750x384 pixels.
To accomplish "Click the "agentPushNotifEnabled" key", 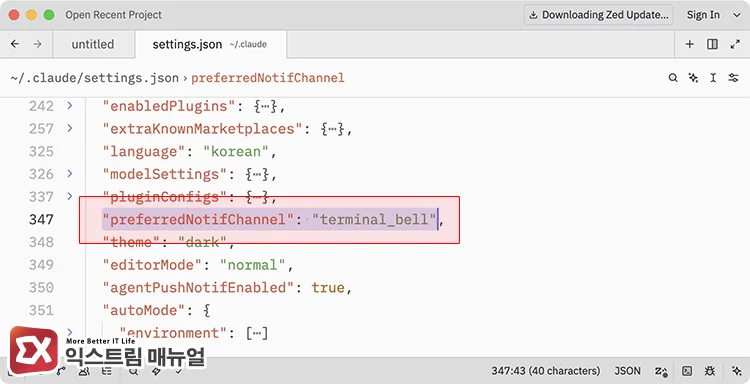I will pos(198,288).
